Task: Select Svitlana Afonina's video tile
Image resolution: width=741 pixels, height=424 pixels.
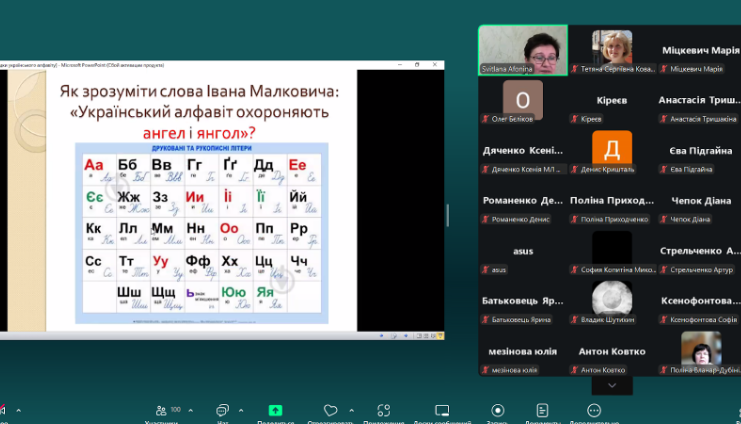Action: tap(523, 50)
